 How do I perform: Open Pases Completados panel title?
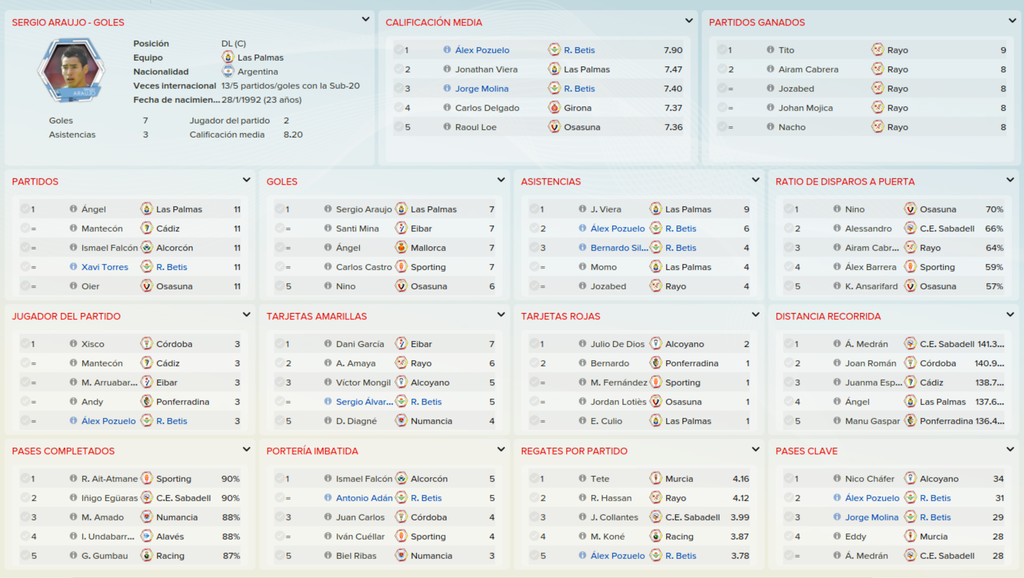63,451
